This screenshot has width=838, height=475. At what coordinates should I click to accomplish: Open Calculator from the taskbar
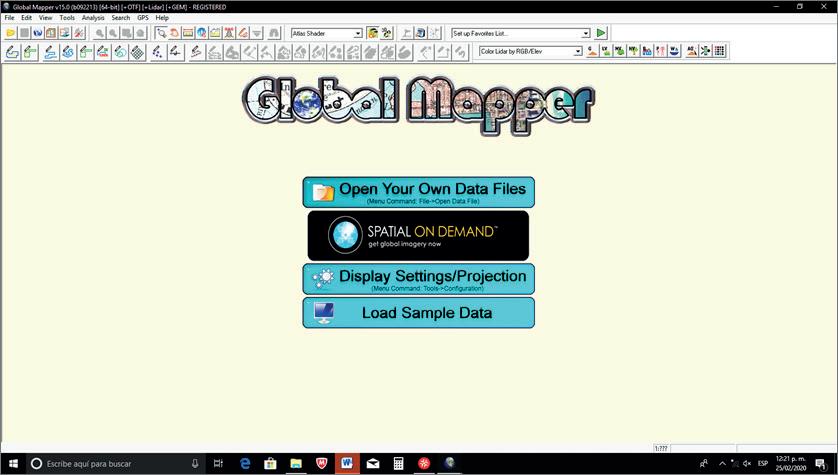point(399,464)
